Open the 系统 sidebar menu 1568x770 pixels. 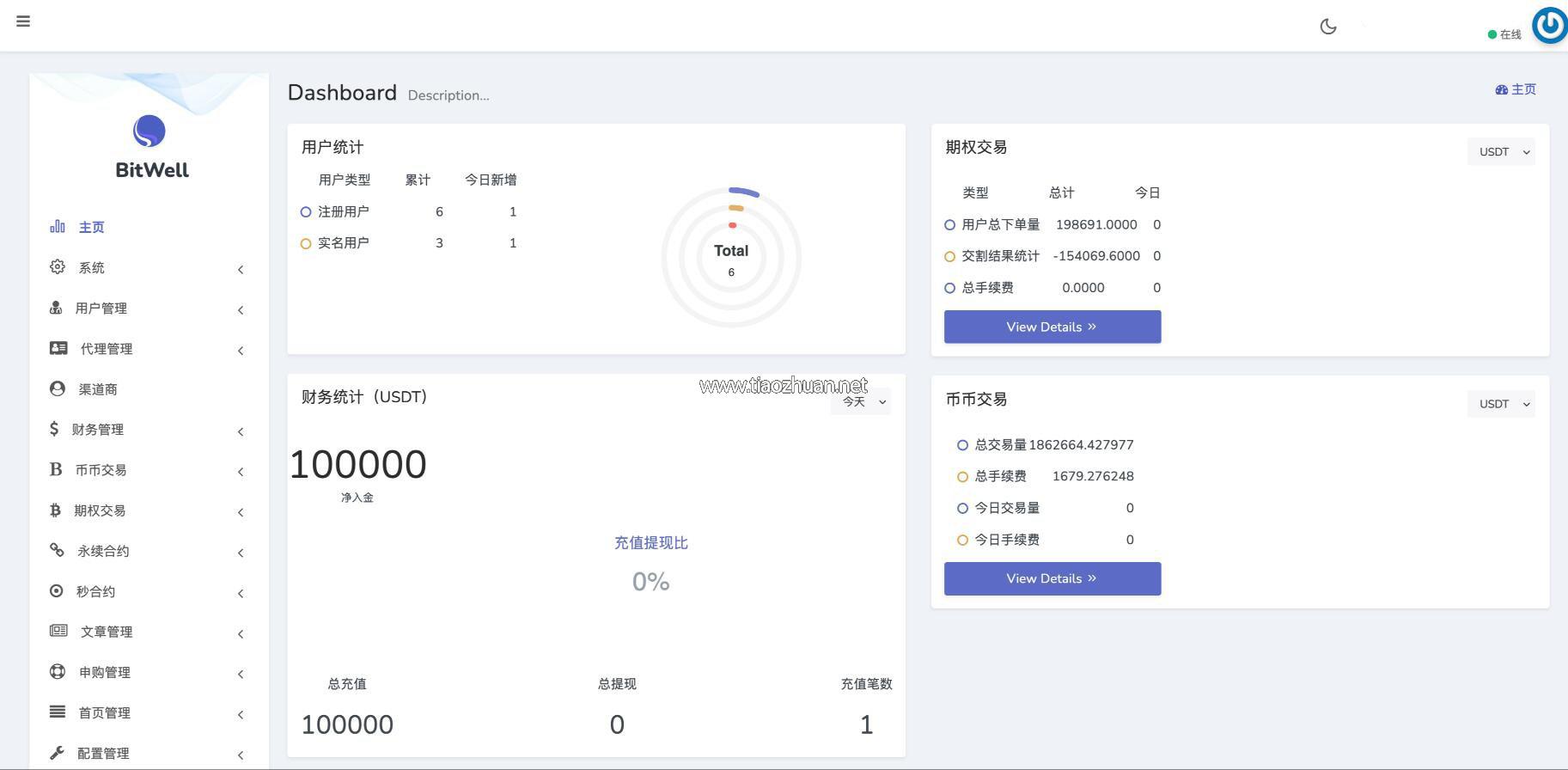pos(92,268)
